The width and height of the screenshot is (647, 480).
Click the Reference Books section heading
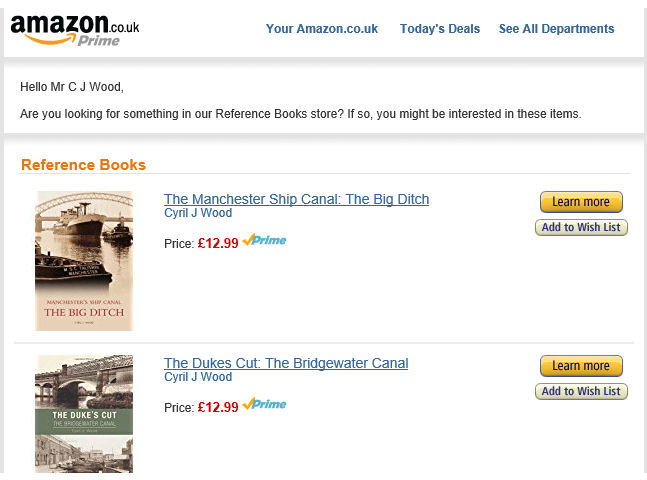pyautogui.click(x=83, y=165)
